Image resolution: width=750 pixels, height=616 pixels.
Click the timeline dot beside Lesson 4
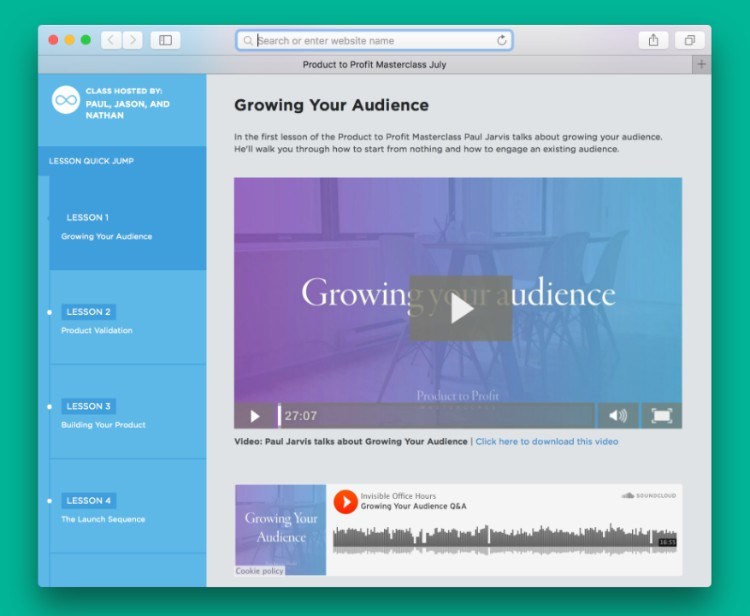click(49, 501)
